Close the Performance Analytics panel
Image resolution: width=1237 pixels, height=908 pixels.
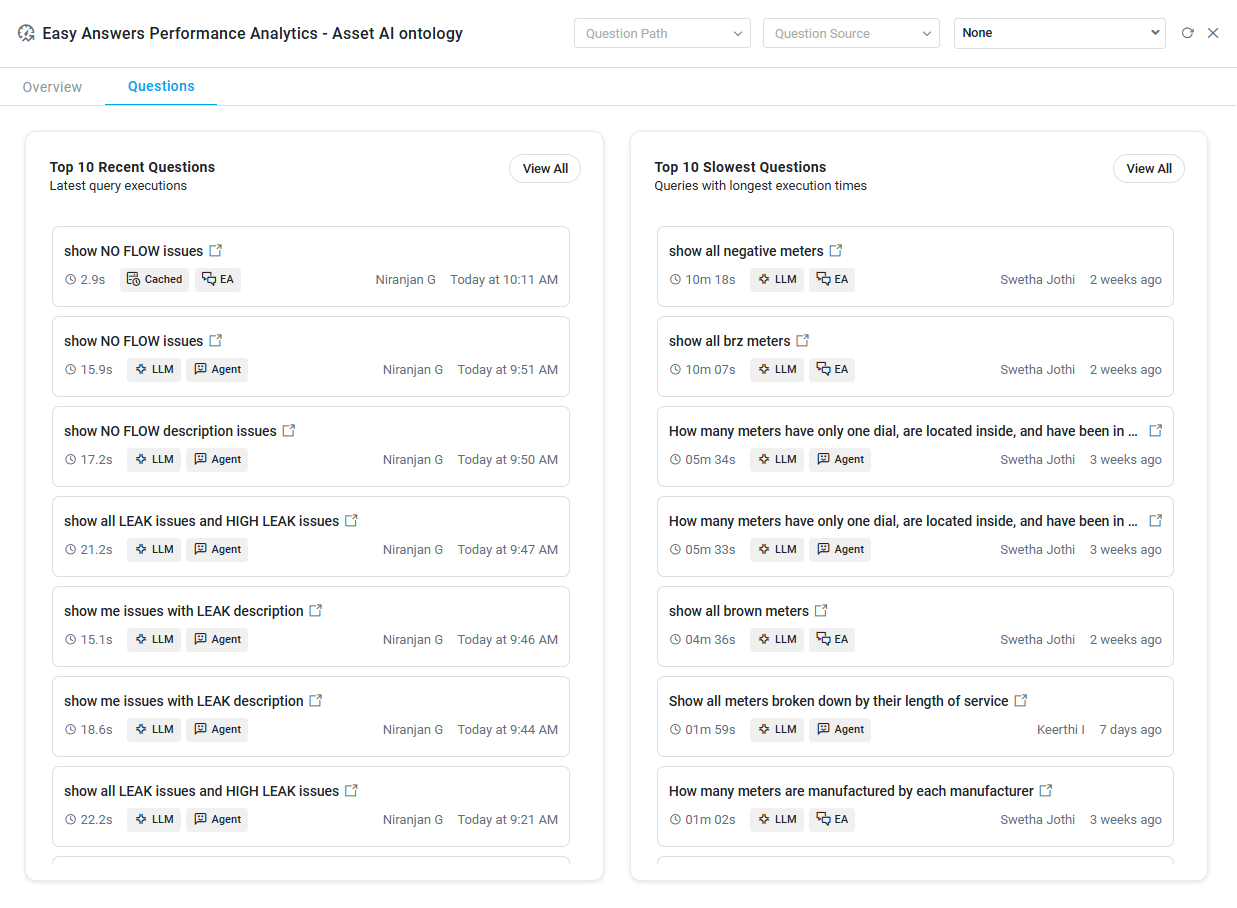point(1213,33)
